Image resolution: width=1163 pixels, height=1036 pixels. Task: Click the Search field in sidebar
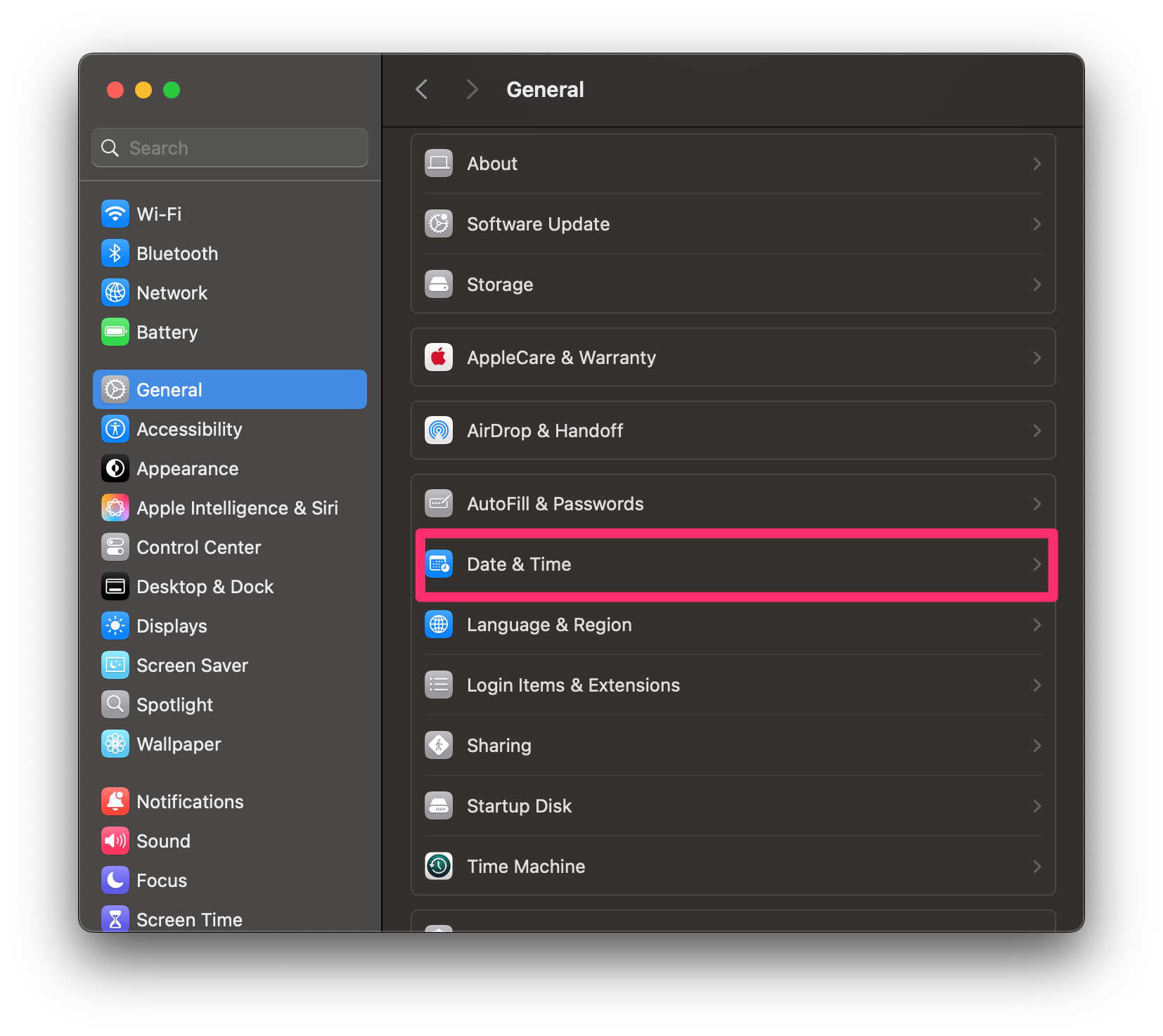coord(230,148)
